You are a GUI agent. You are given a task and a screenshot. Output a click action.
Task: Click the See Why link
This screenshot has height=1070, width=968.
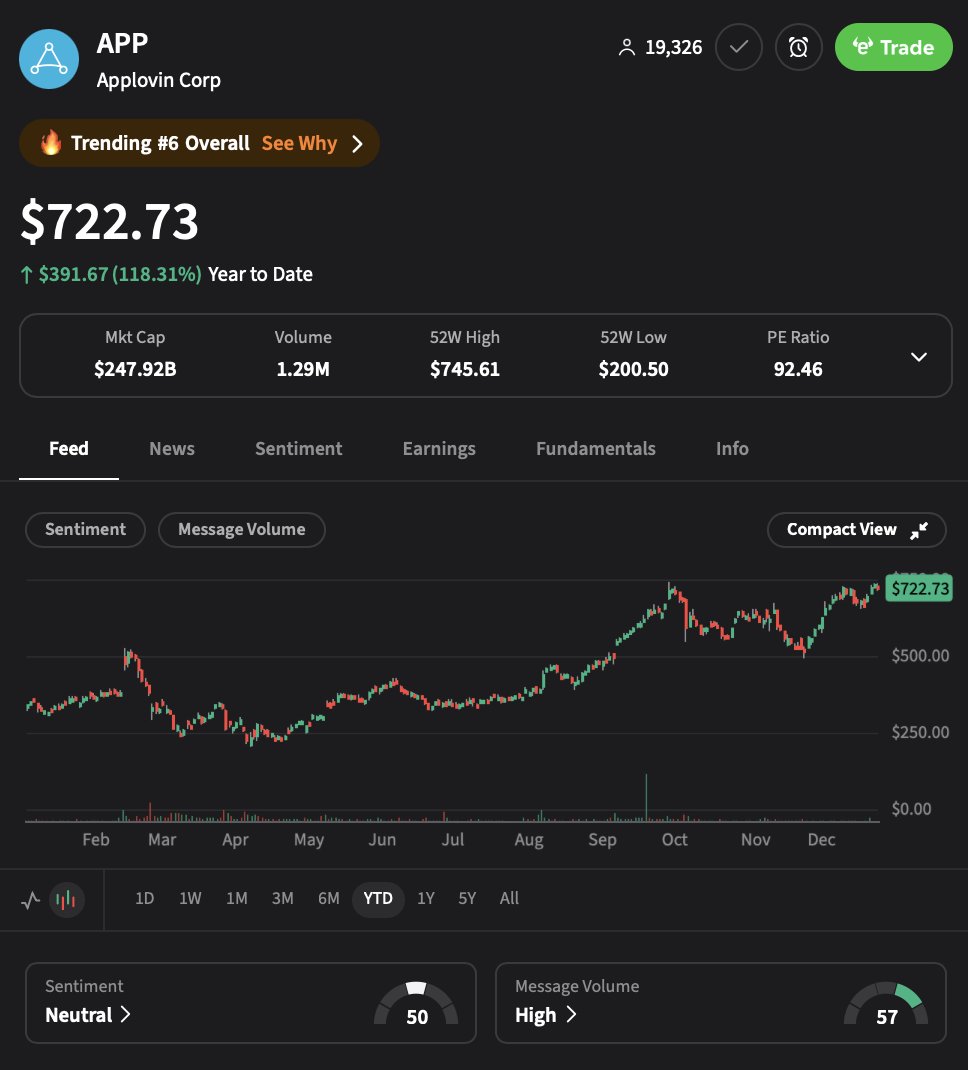[299, 142]
